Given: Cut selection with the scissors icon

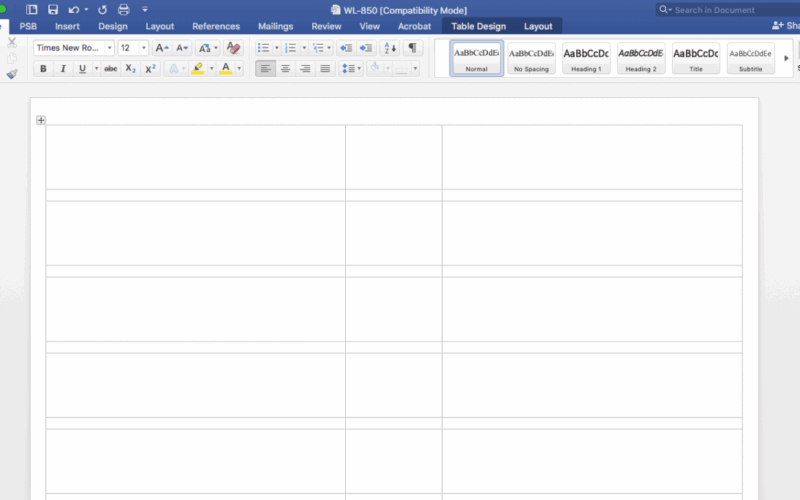Looking at the screenshot, I should click(x=12, y=43).
